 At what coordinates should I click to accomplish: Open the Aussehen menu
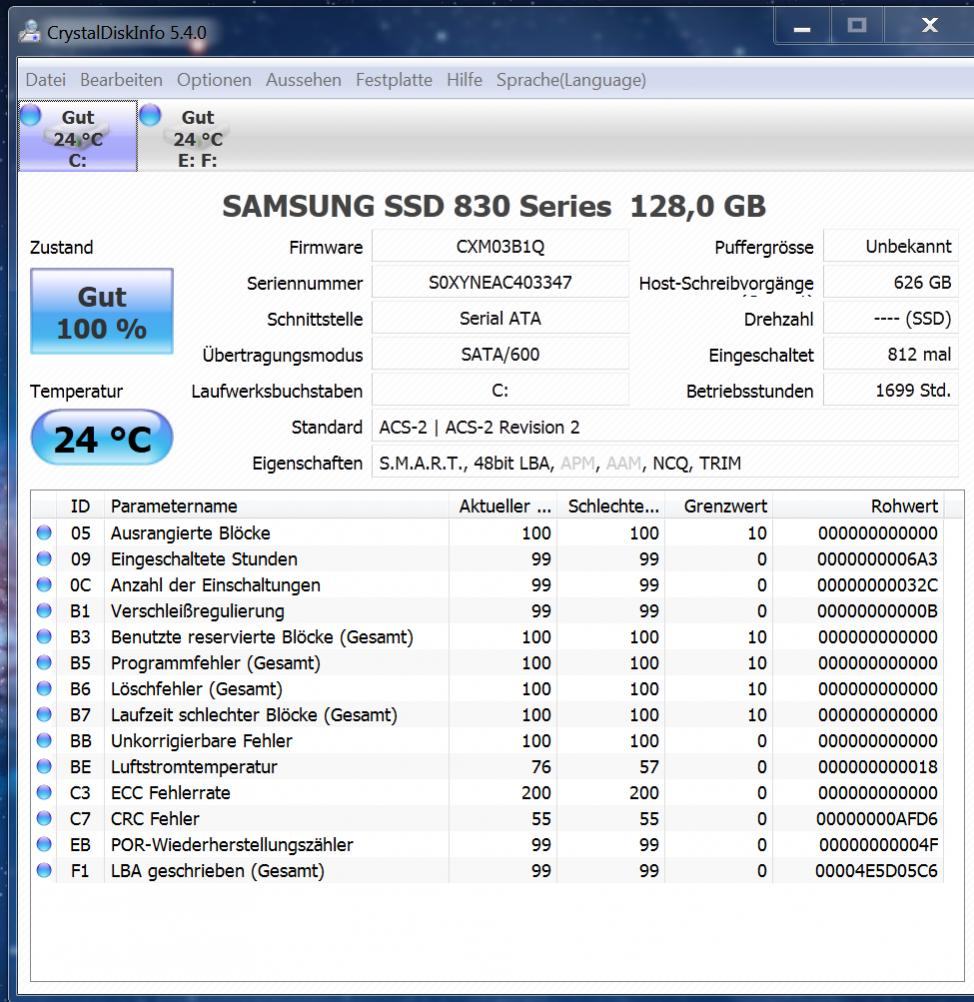pos(304,80)
